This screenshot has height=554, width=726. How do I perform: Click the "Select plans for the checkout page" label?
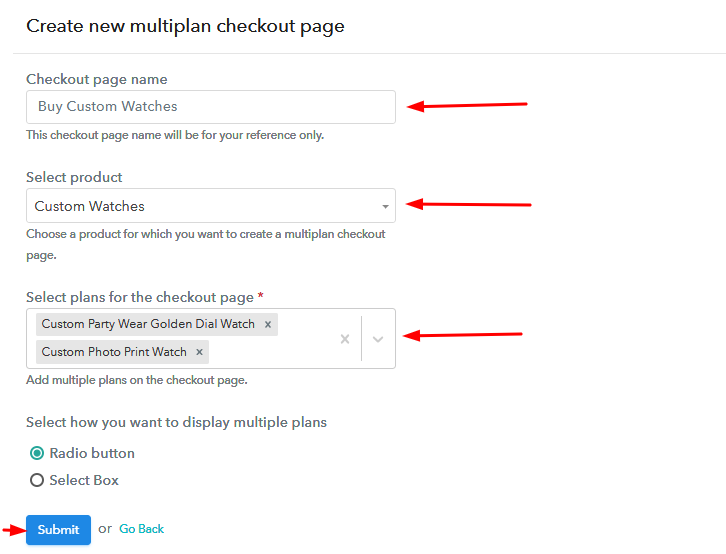139,297
